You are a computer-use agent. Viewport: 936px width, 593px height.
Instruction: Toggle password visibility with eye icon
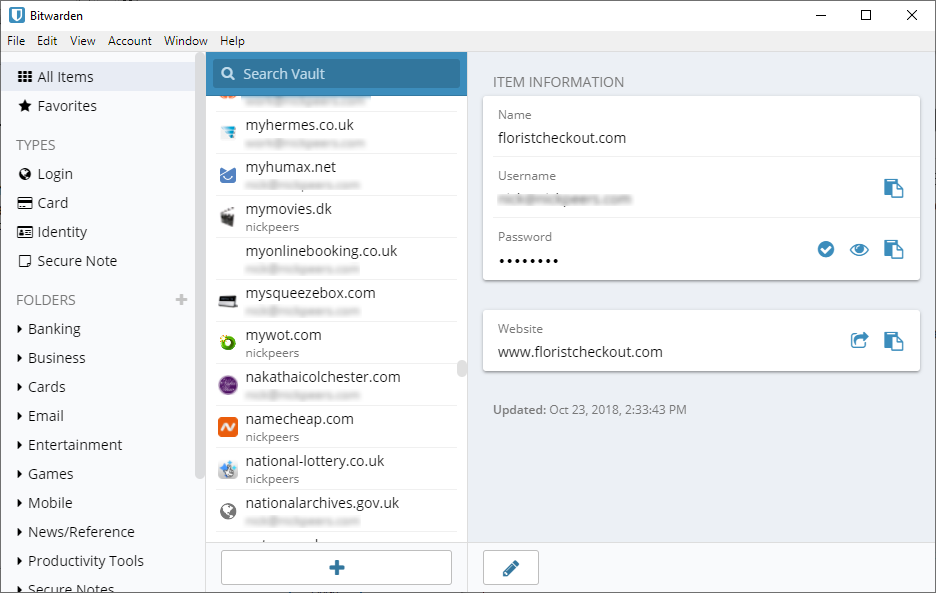(859, 249)
